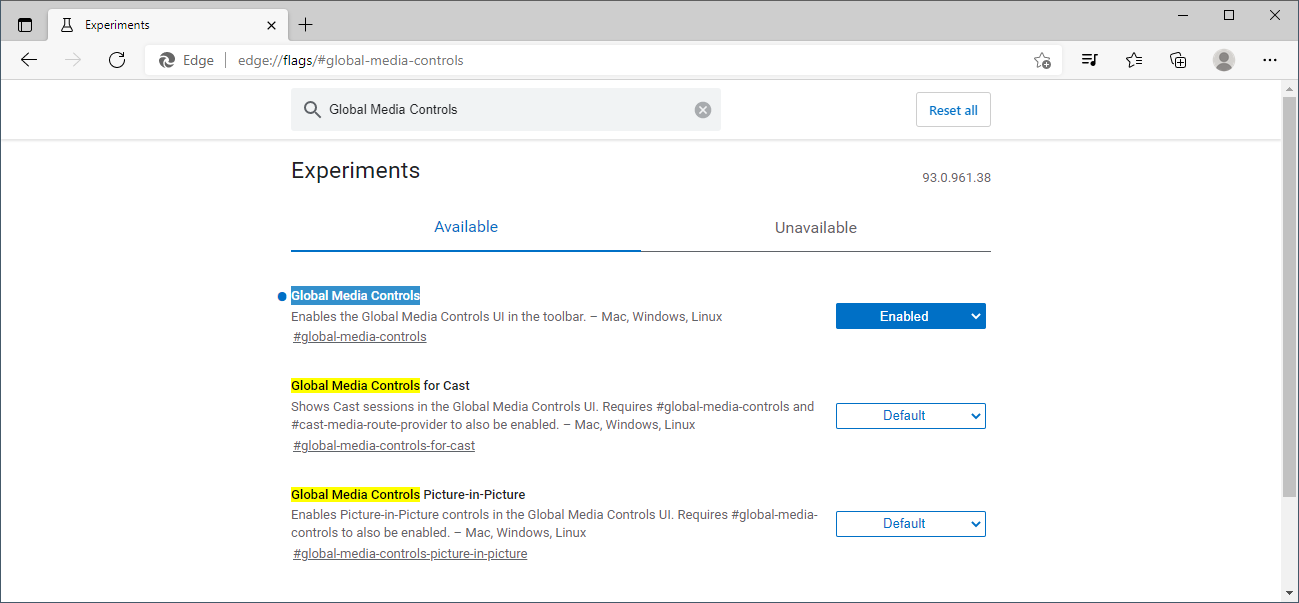The image size is (1299, 603).
Task: Open Picture-in-Picture Default dropdown
Action: pyautogui.click(x=910, y=524)
